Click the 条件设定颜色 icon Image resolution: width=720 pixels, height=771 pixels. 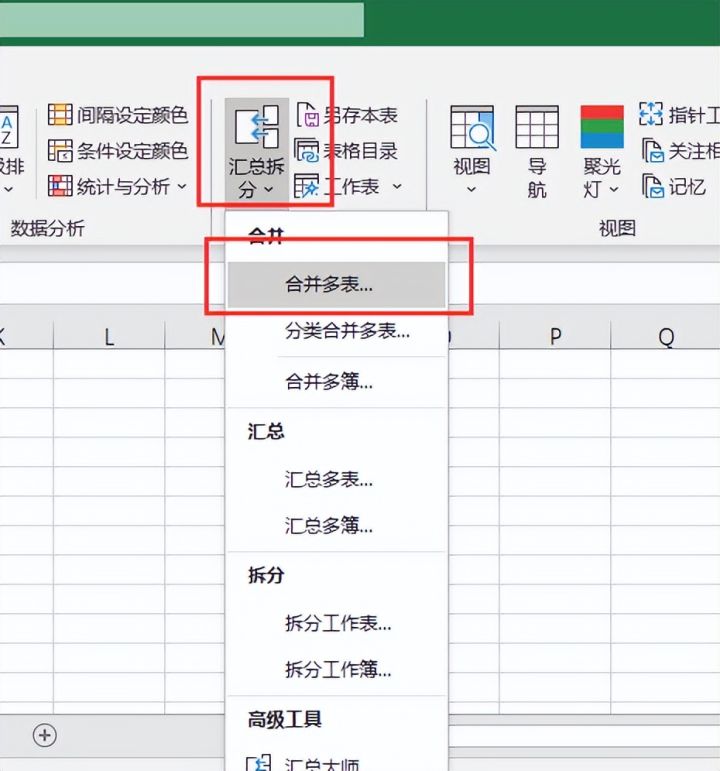60,150
